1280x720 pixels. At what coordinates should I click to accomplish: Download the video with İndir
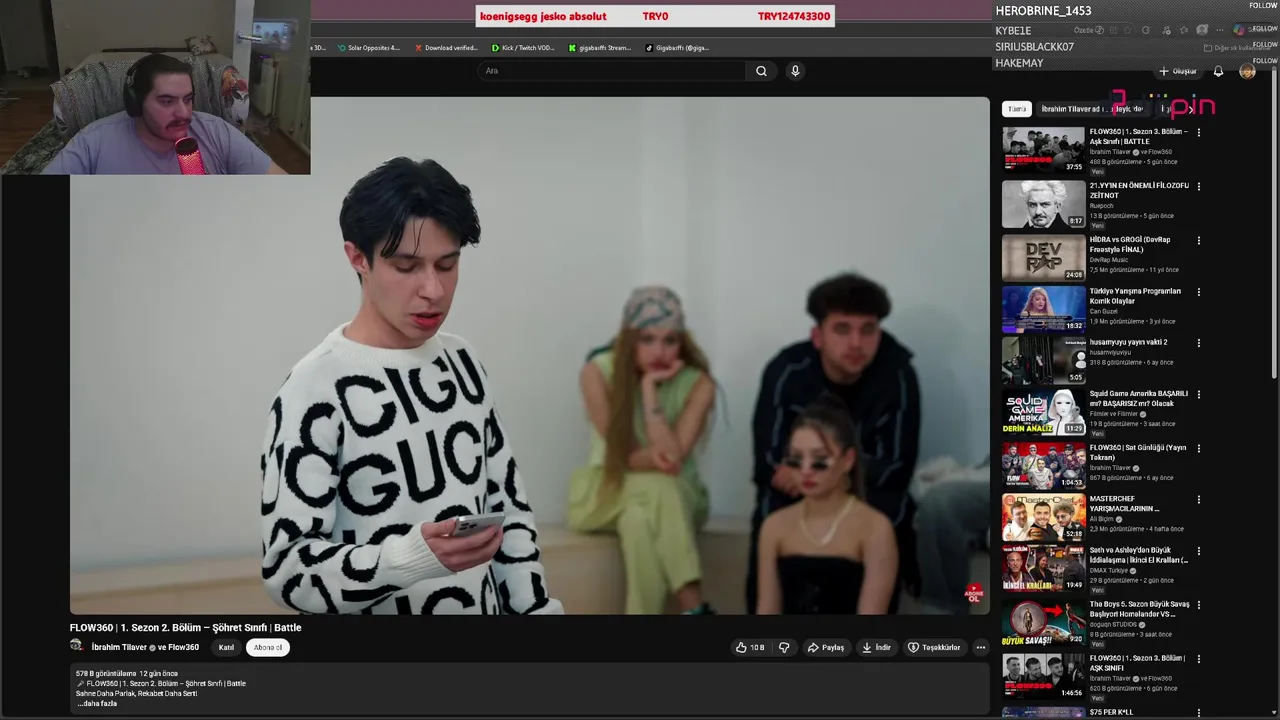point(876,647)
